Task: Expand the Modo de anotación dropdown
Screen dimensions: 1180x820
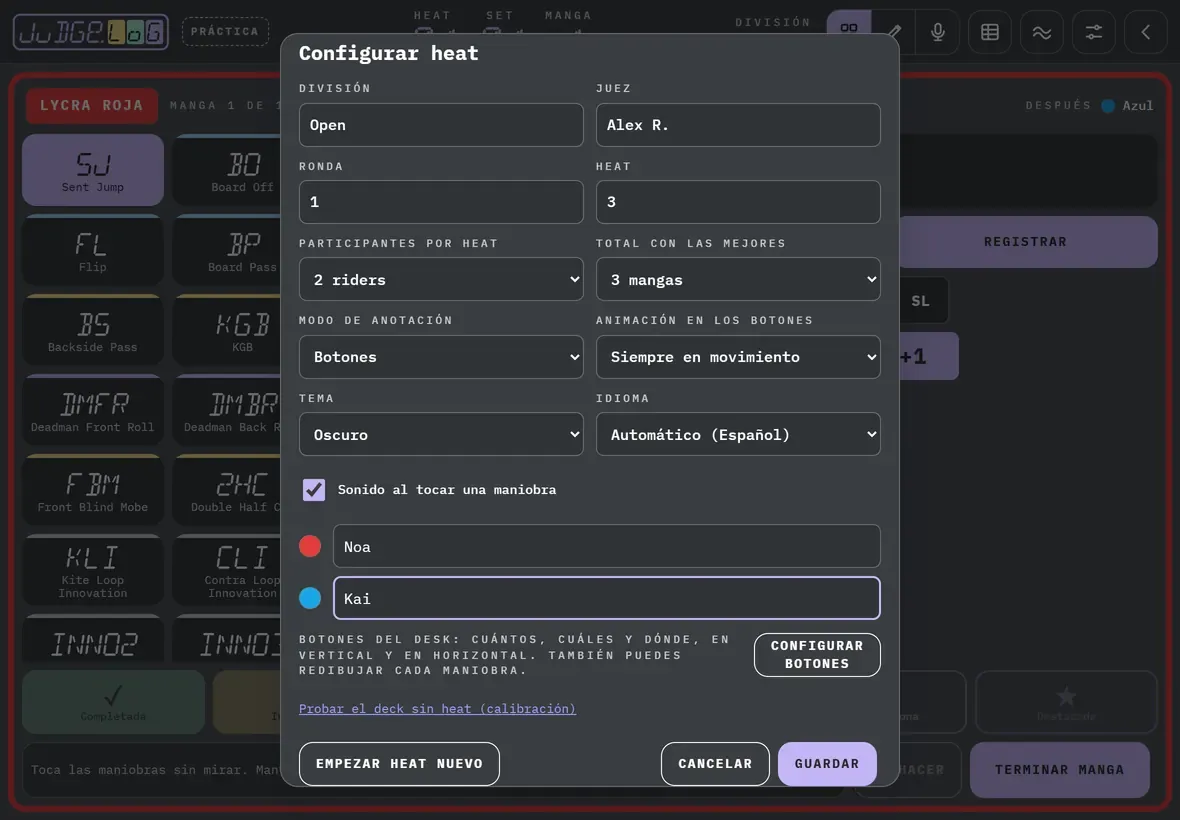Action: (441, 357)
